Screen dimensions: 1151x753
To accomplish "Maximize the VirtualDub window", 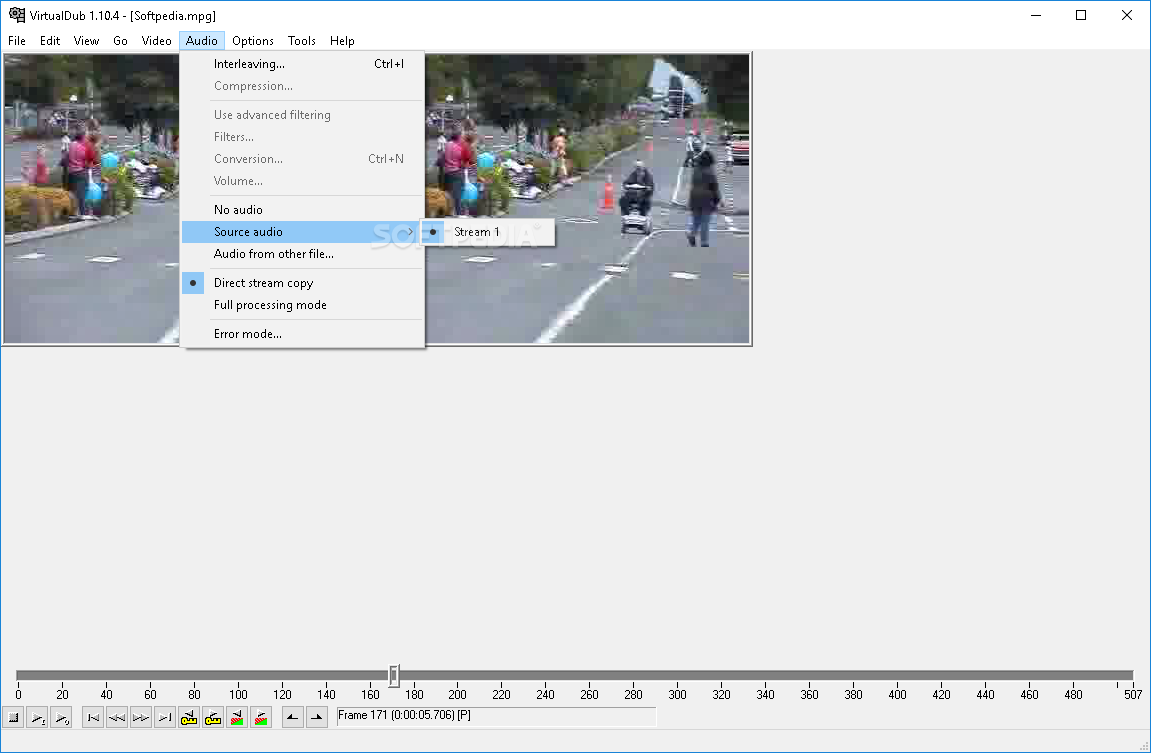I will point(1081,15).
